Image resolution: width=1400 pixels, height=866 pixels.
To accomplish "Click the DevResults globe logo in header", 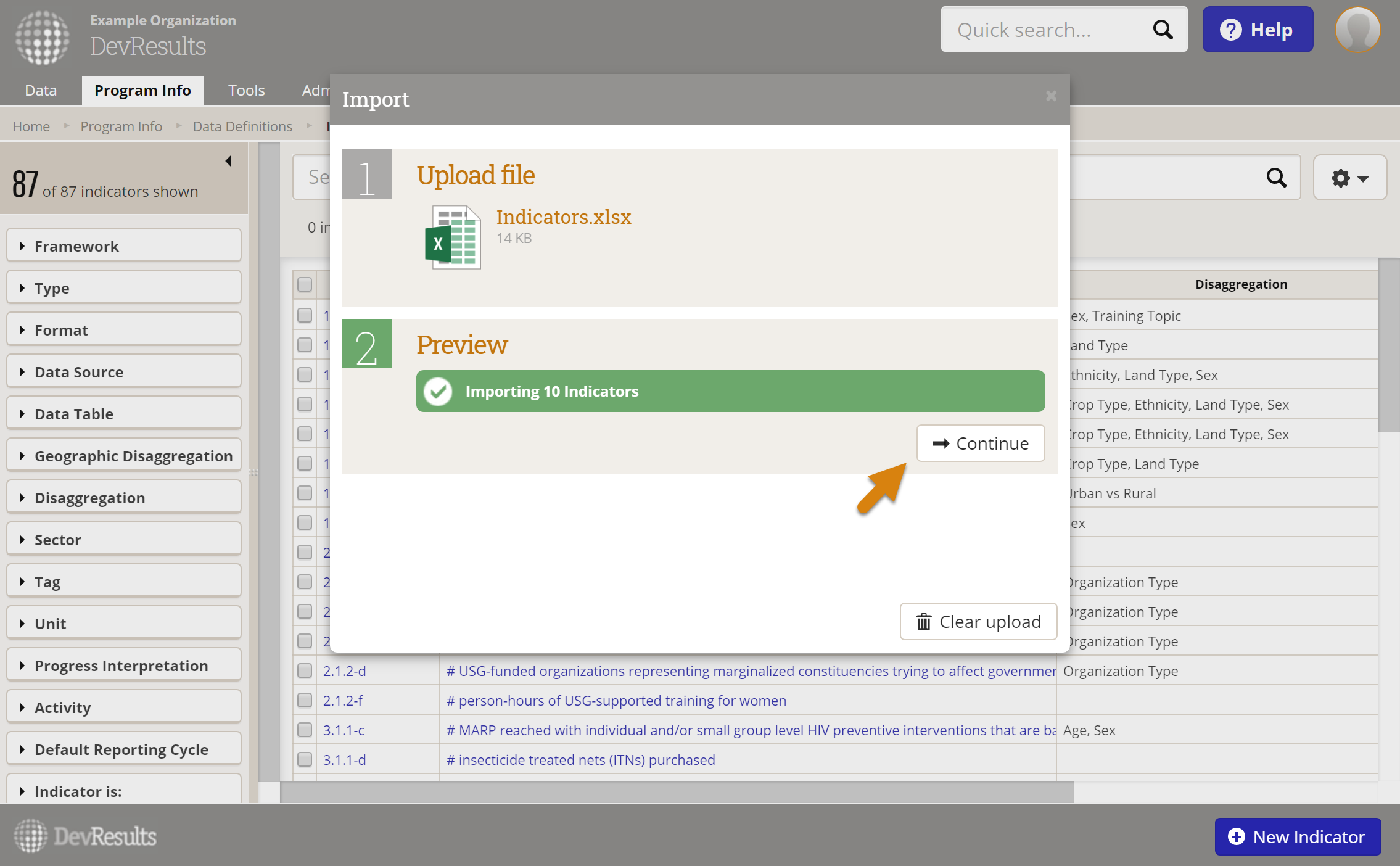I will (42, 38).
